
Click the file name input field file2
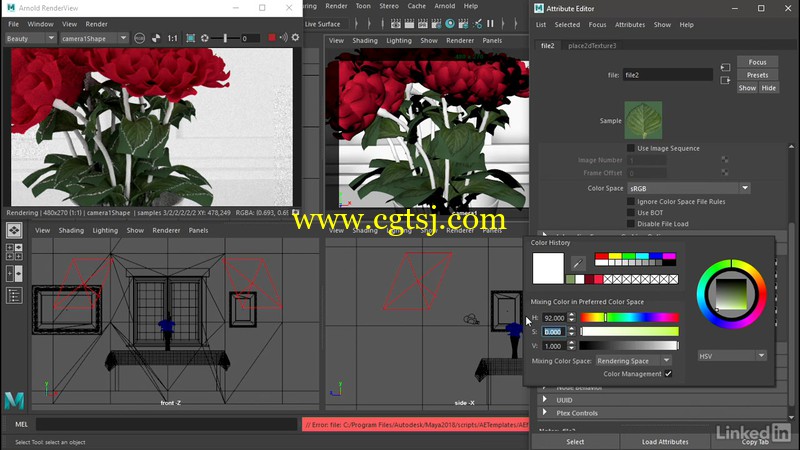pos(667,75)
